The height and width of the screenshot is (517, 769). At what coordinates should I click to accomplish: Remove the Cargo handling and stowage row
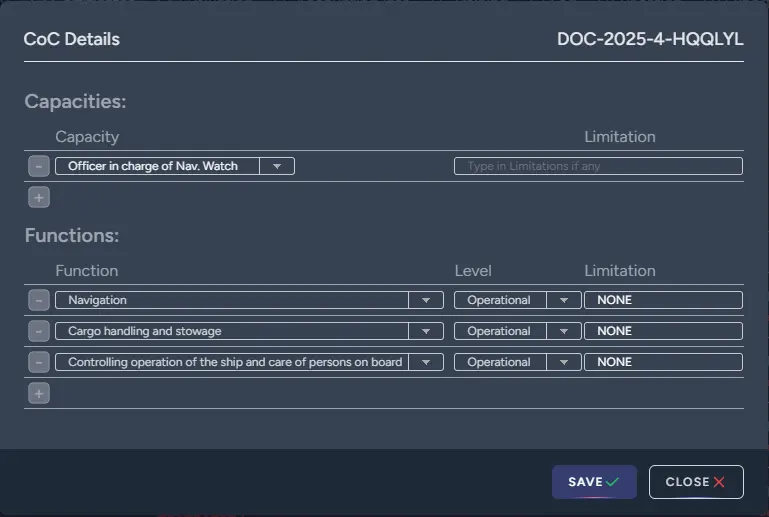38,331
